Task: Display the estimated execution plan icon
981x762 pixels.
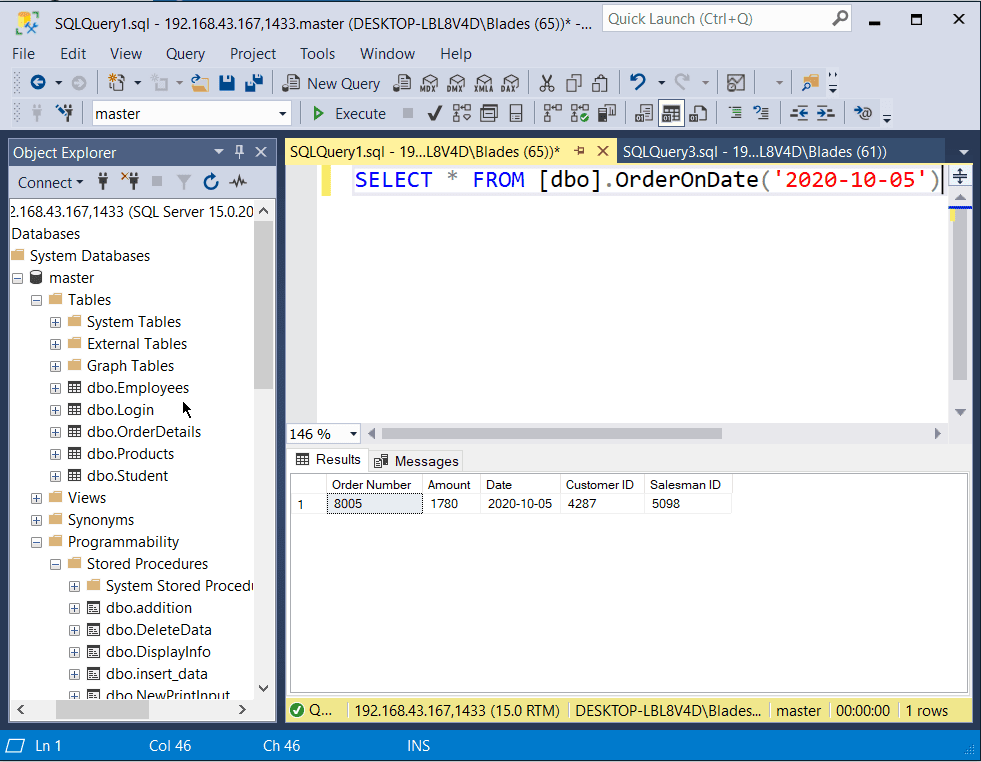Action: pyautogui.click(x=462, y=113)
